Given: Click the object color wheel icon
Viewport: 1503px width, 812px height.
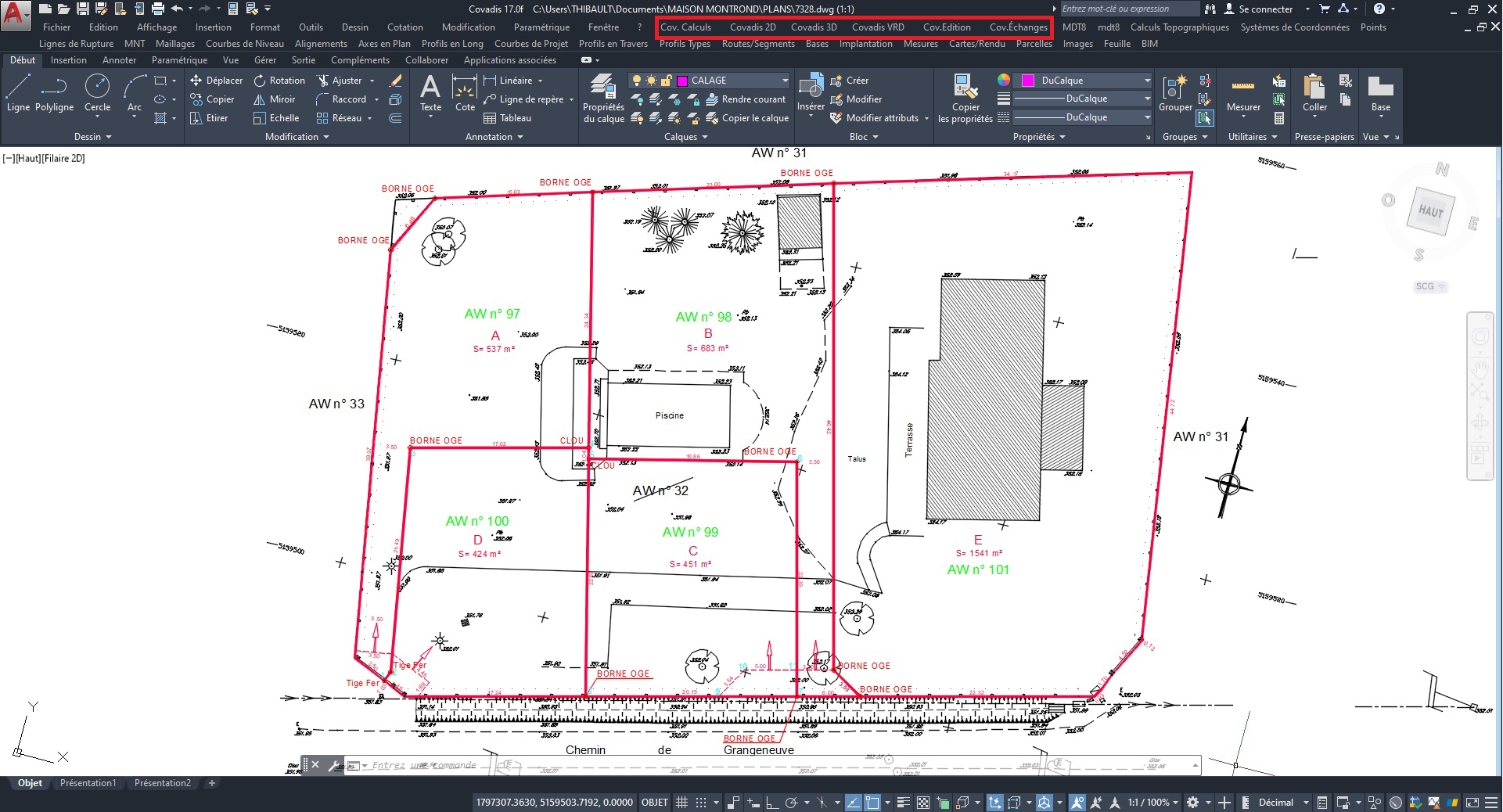Looking at the screenshot, I should click(x=1004, y=81).
